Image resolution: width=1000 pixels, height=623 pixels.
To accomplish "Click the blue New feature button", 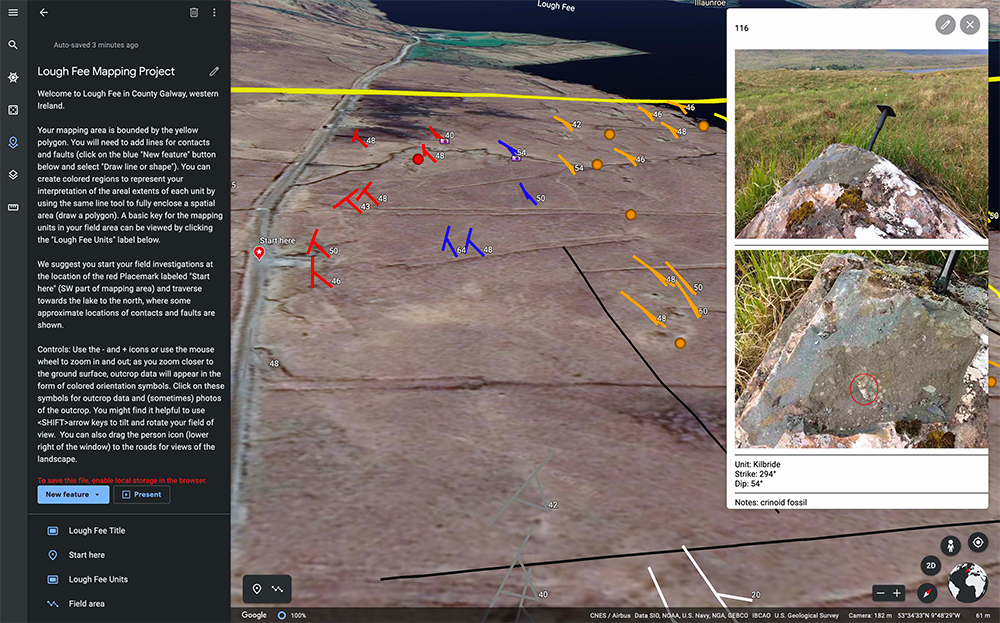I will (66, 494).
